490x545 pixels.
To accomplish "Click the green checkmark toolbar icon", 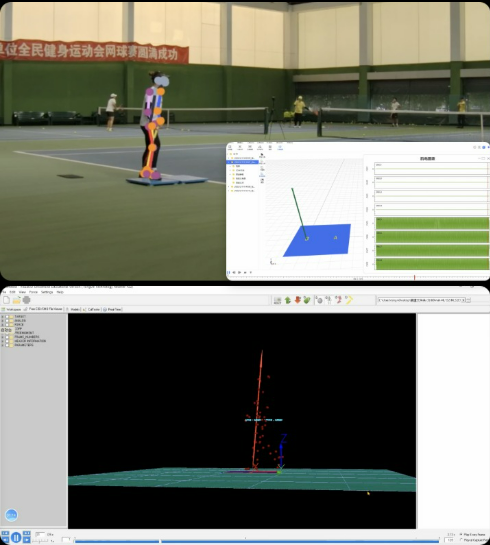I will point(307,300).
